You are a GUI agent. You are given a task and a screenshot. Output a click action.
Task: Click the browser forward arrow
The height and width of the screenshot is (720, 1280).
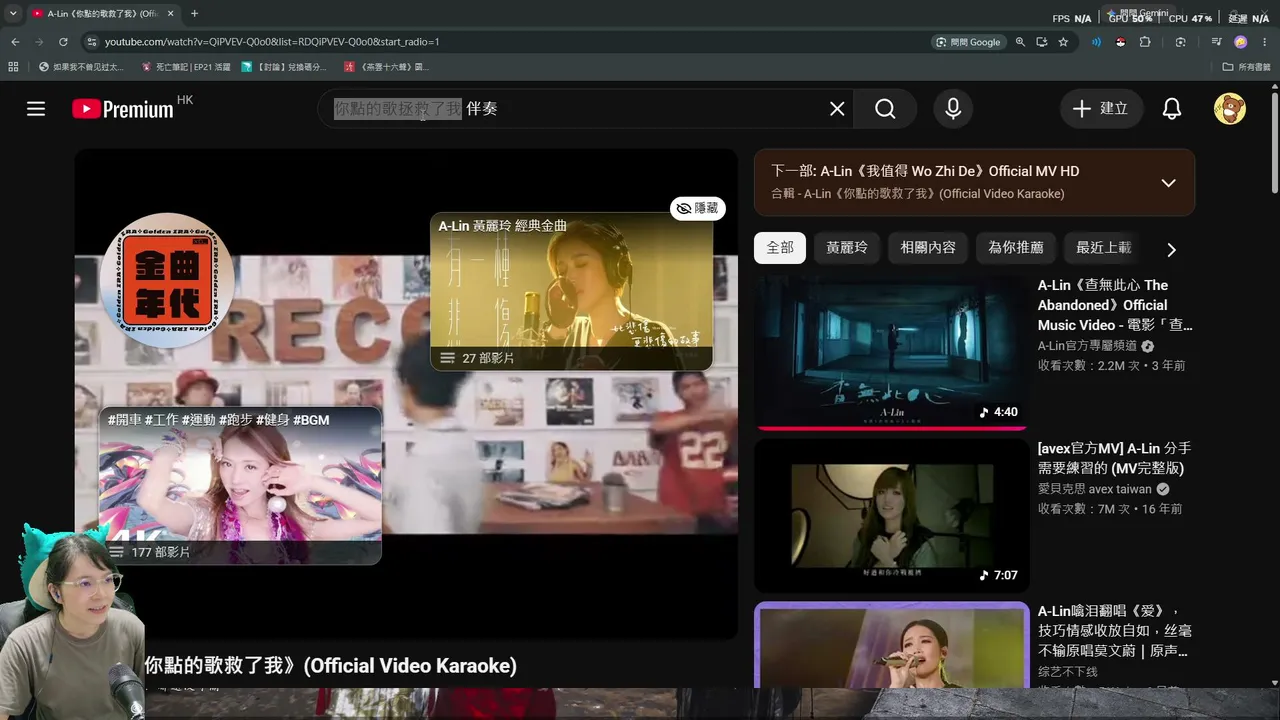pyautogui.click(x=39, y=42)
